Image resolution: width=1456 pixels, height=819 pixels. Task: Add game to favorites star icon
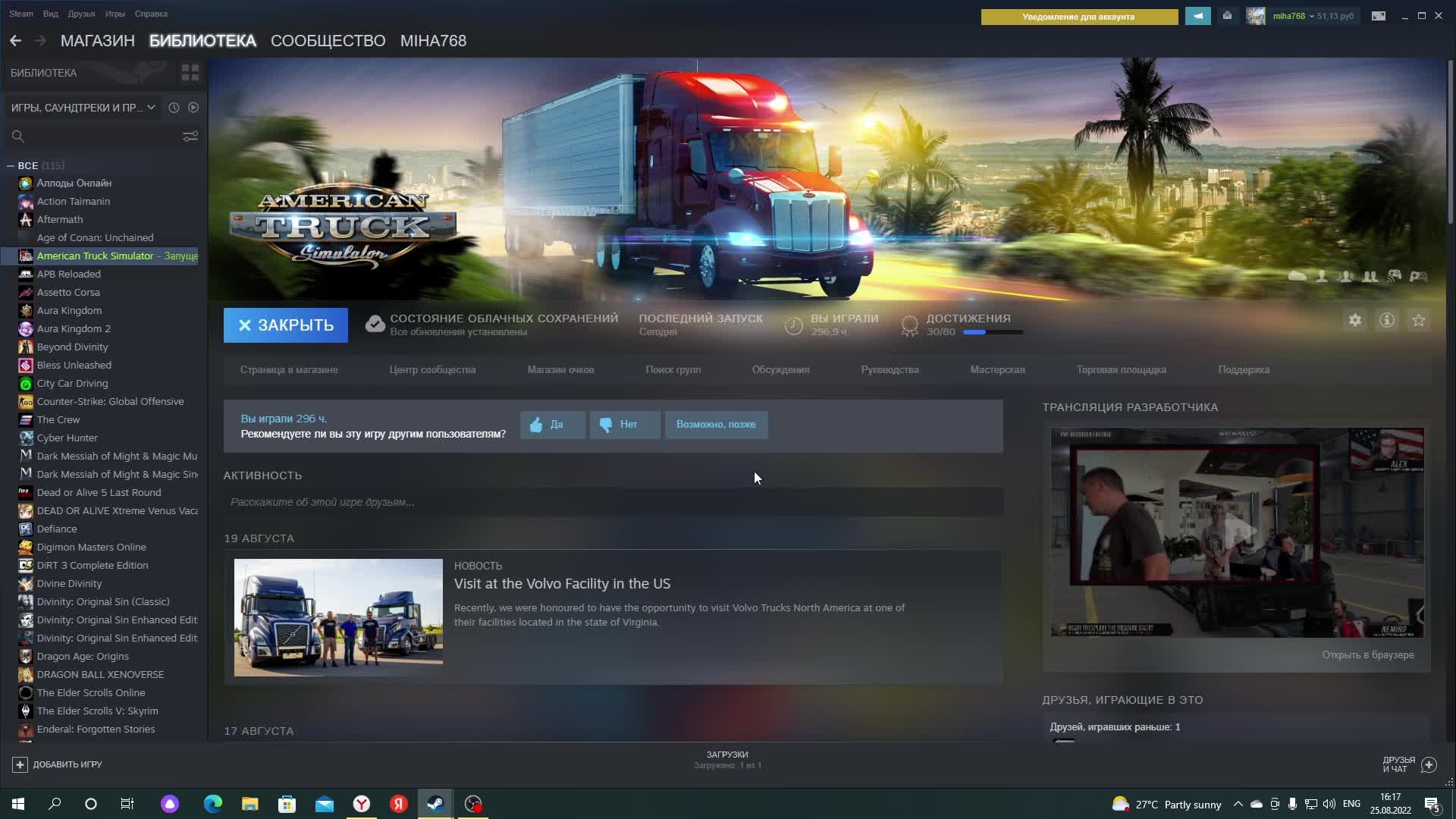(1419, 321)
